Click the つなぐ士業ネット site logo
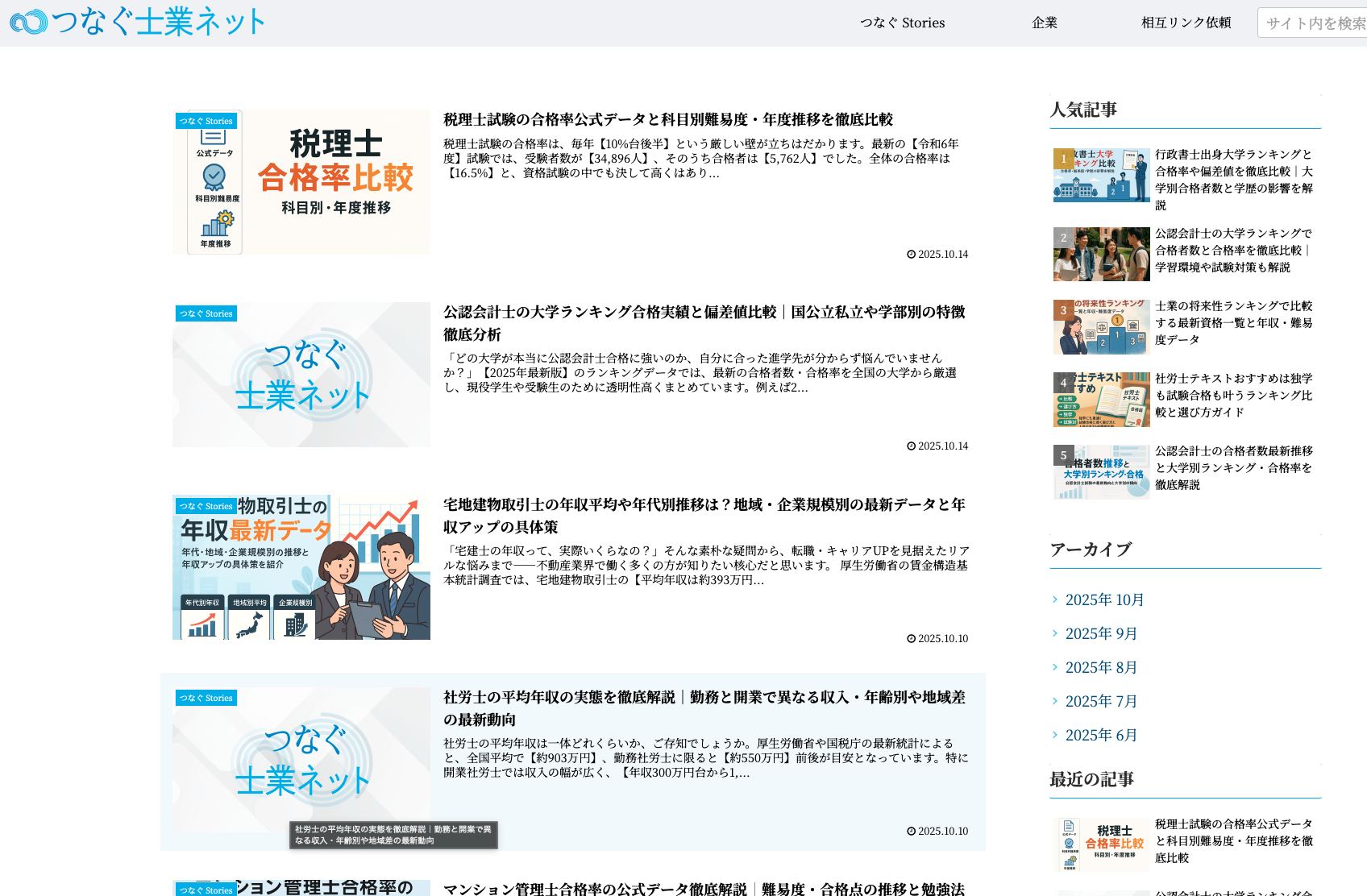Viewport: 1367px width, 896px height. click(x=137, y=22)
